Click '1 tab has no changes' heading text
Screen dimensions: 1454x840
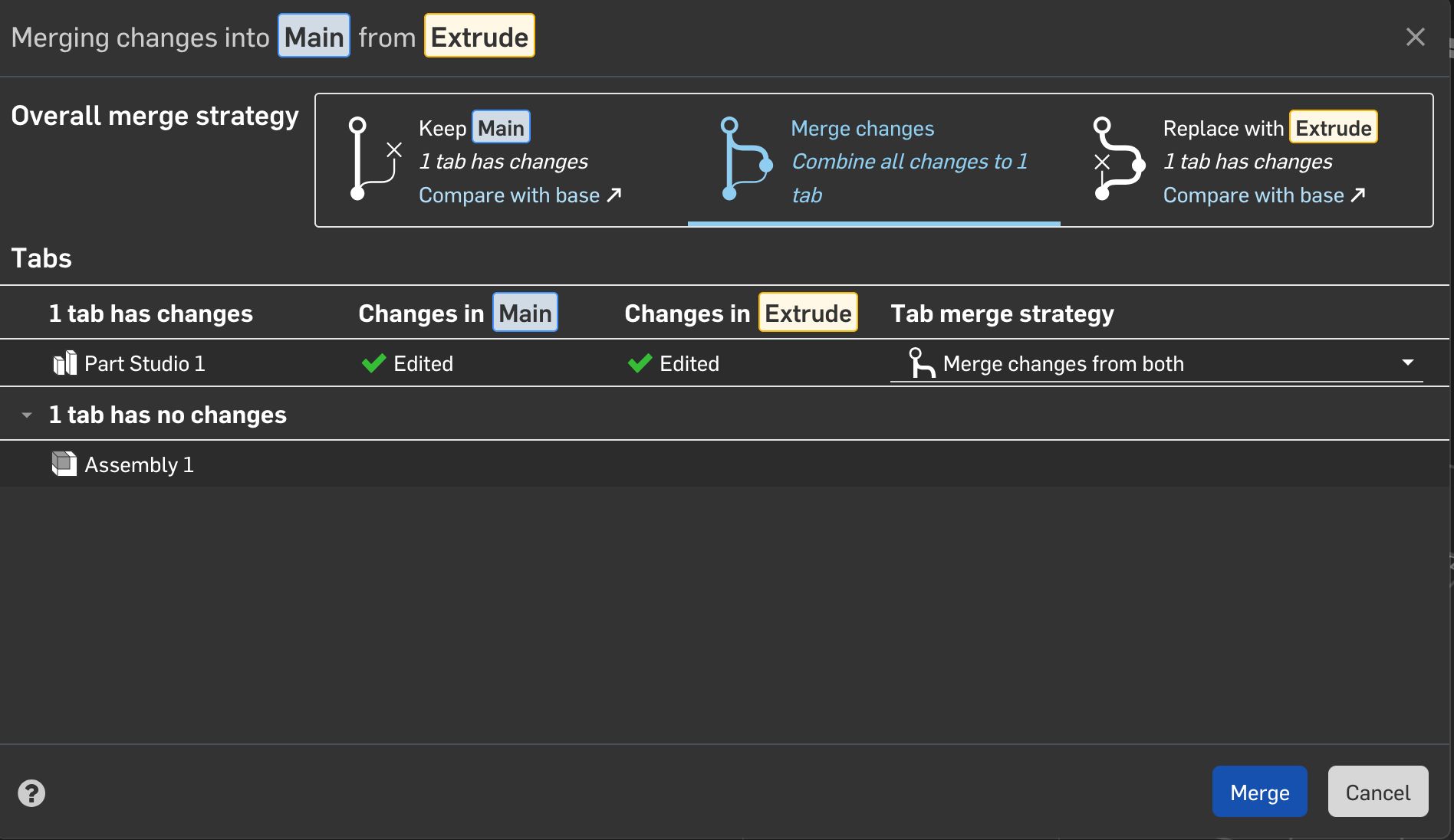[x=168, y=415]
